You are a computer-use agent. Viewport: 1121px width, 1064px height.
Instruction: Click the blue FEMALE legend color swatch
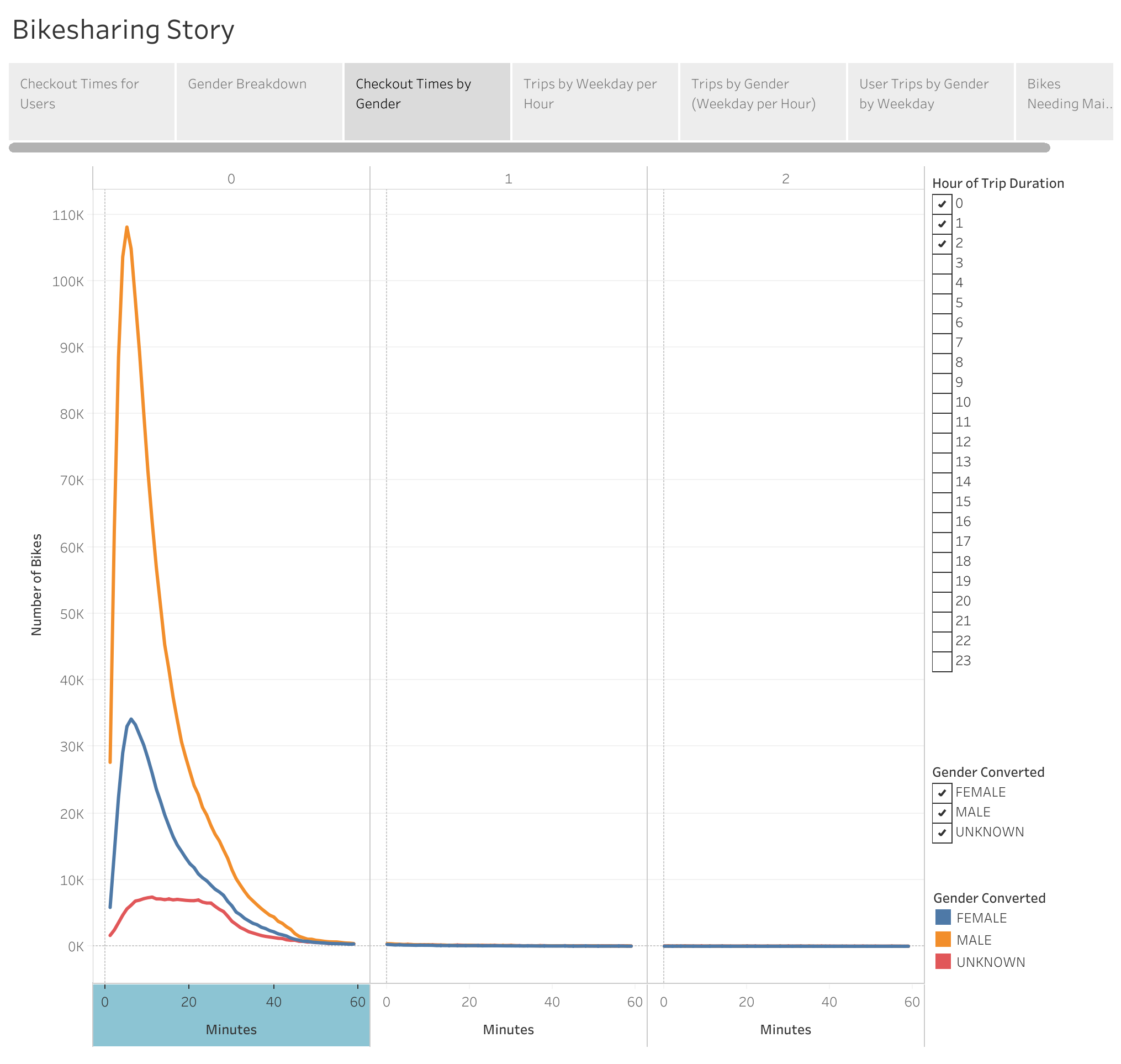pos(943,917)
